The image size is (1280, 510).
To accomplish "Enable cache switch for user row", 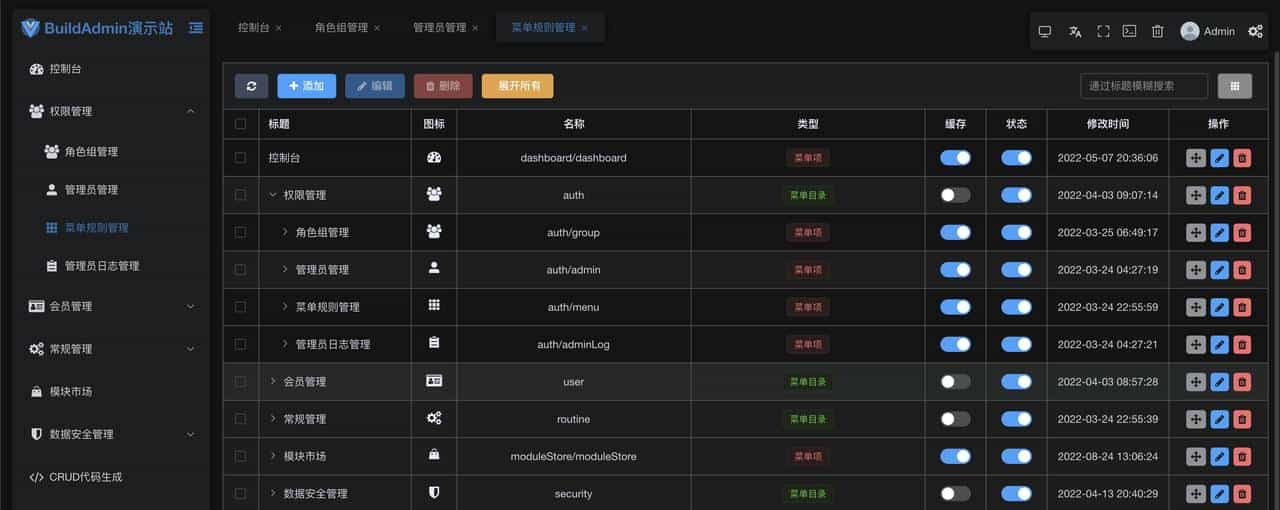I will (955, 382).
